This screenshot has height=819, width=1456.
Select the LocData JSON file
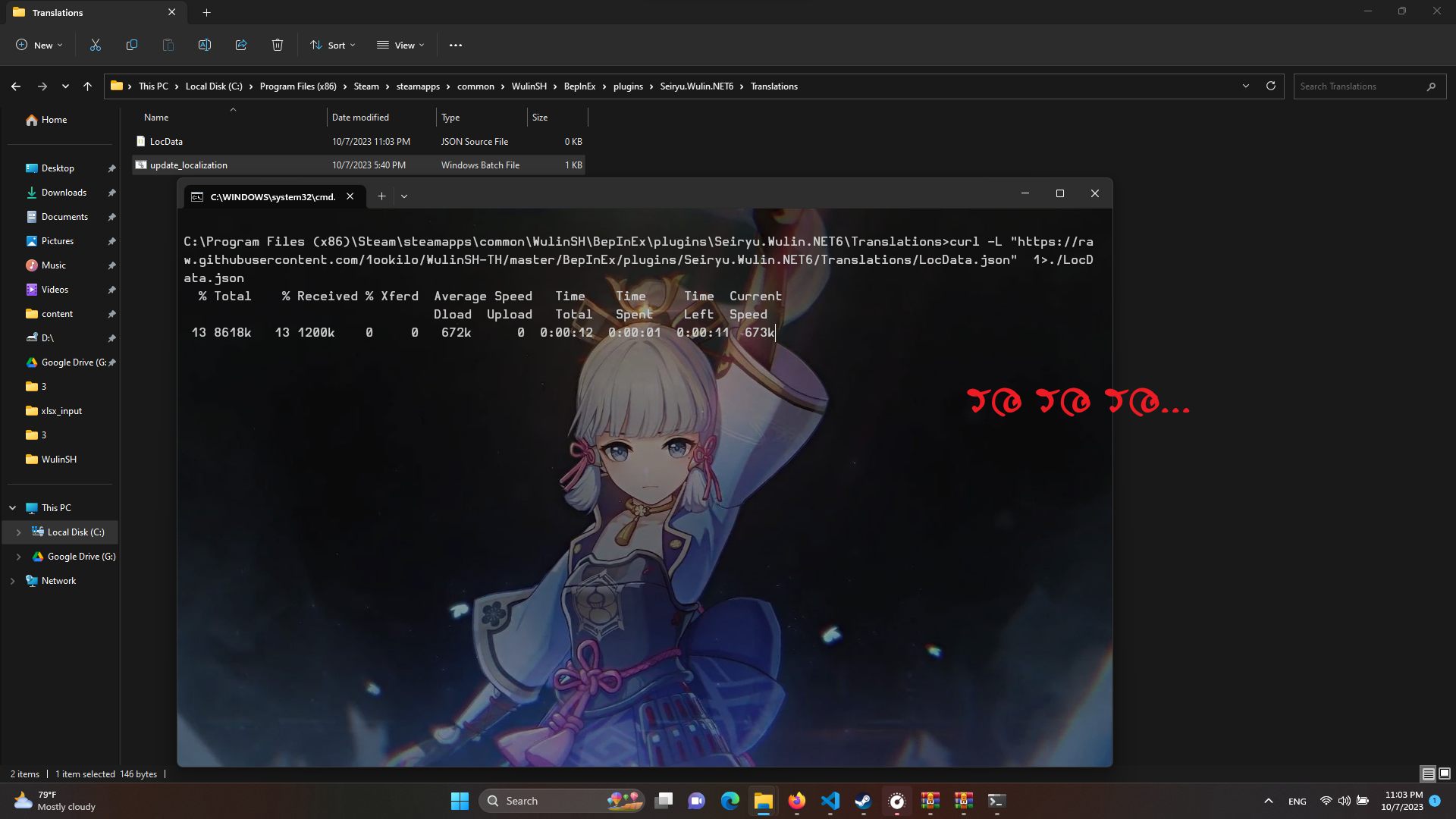click(x=166, y=142)
